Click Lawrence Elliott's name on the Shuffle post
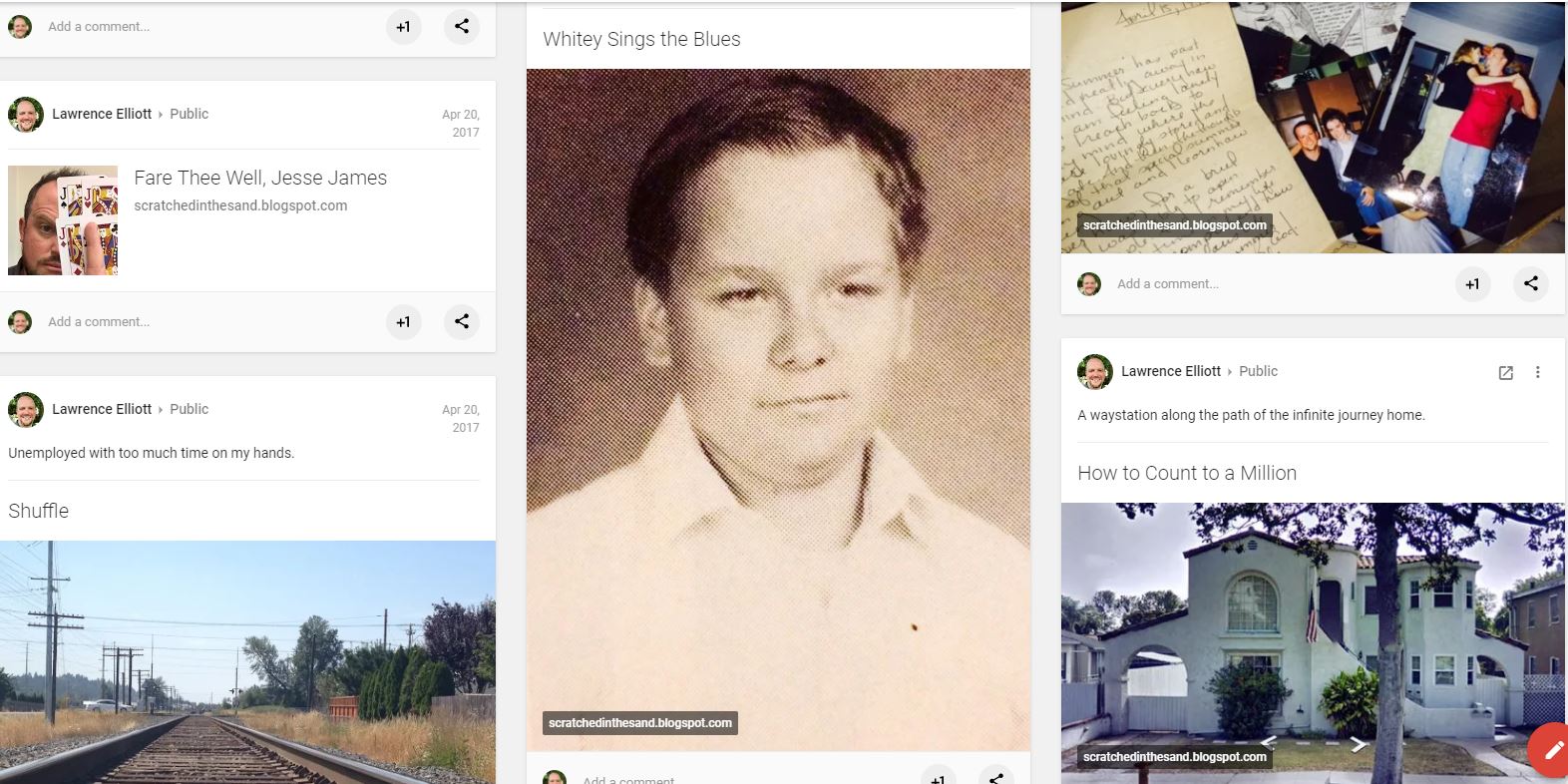This screenshot has height=784, width=1568. pyautogui.click(x=102, y=409)
